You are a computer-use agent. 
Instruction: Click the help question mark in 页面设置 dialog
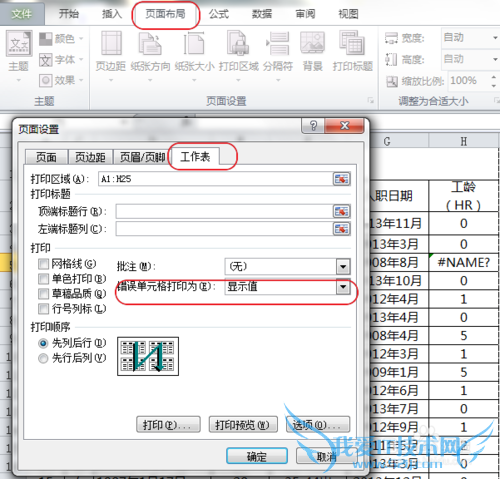click(313, 126)
